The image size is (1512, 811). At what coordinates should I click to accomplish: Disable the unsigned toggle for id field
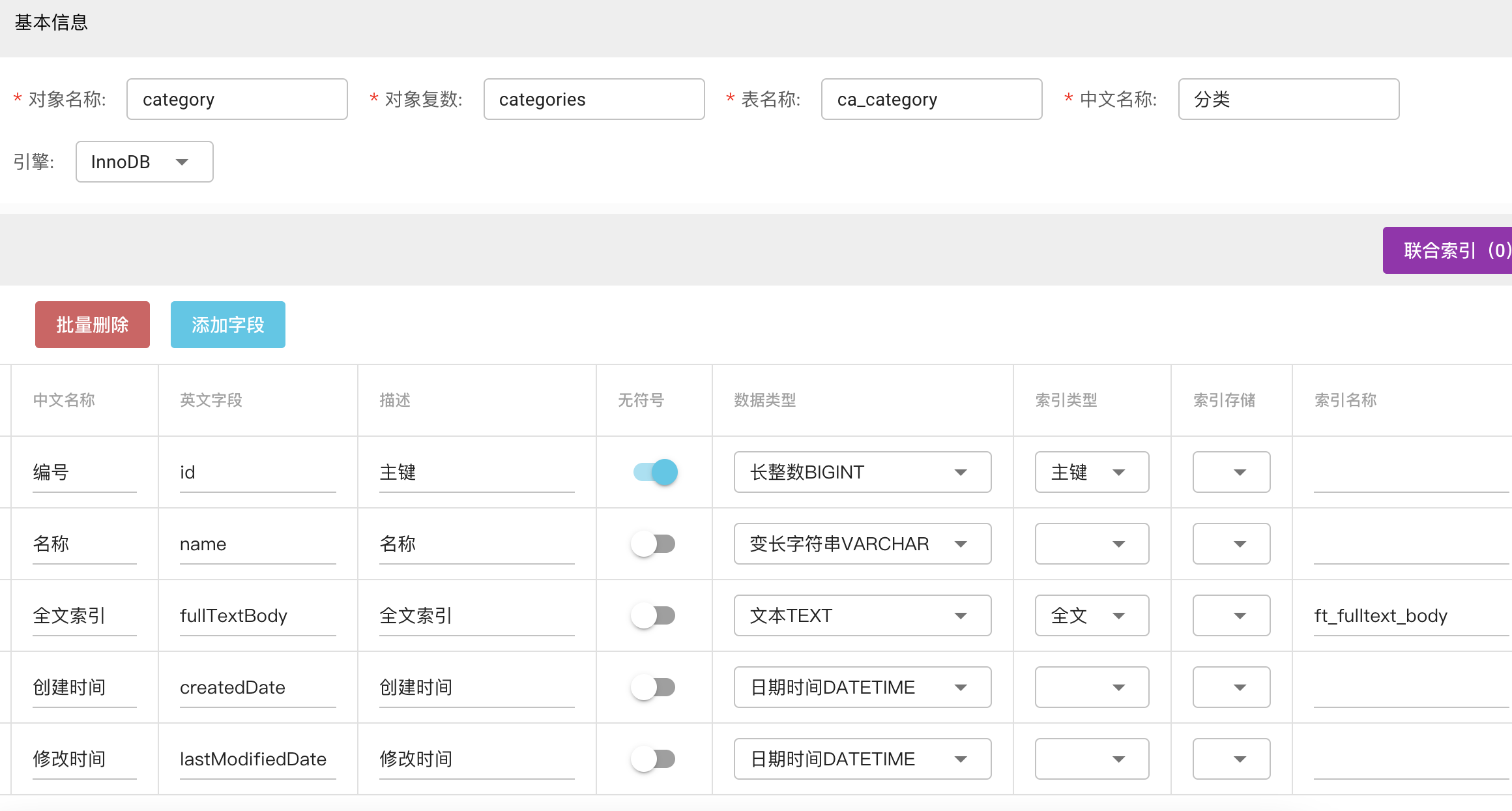(654, 472)
